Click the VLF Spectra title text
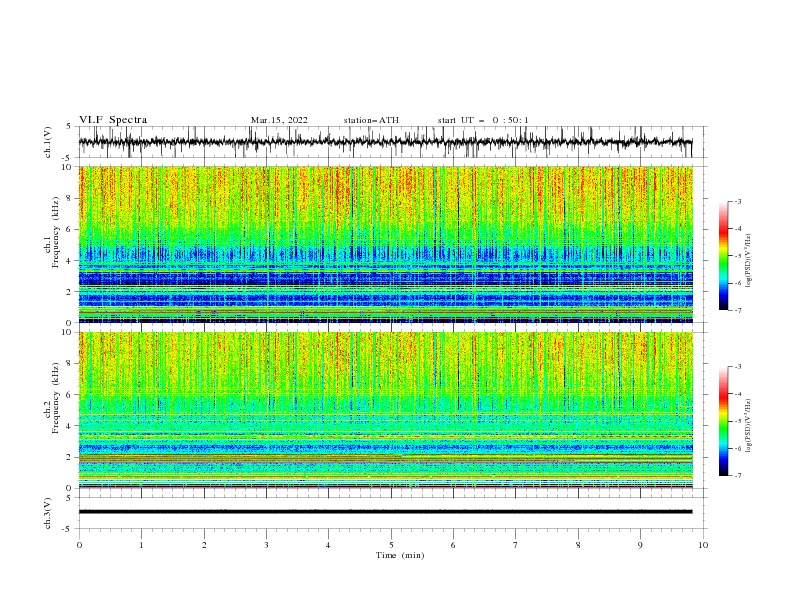This screenshot has height=612, width=792. [113, 120]
